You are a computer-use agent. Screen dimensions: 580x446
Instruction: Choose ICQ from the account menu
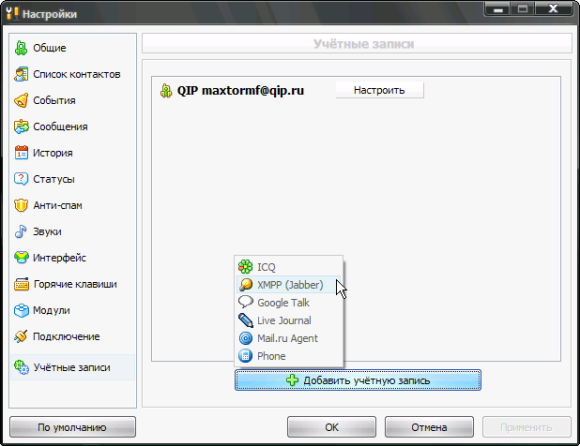click(x=289, y=267)
